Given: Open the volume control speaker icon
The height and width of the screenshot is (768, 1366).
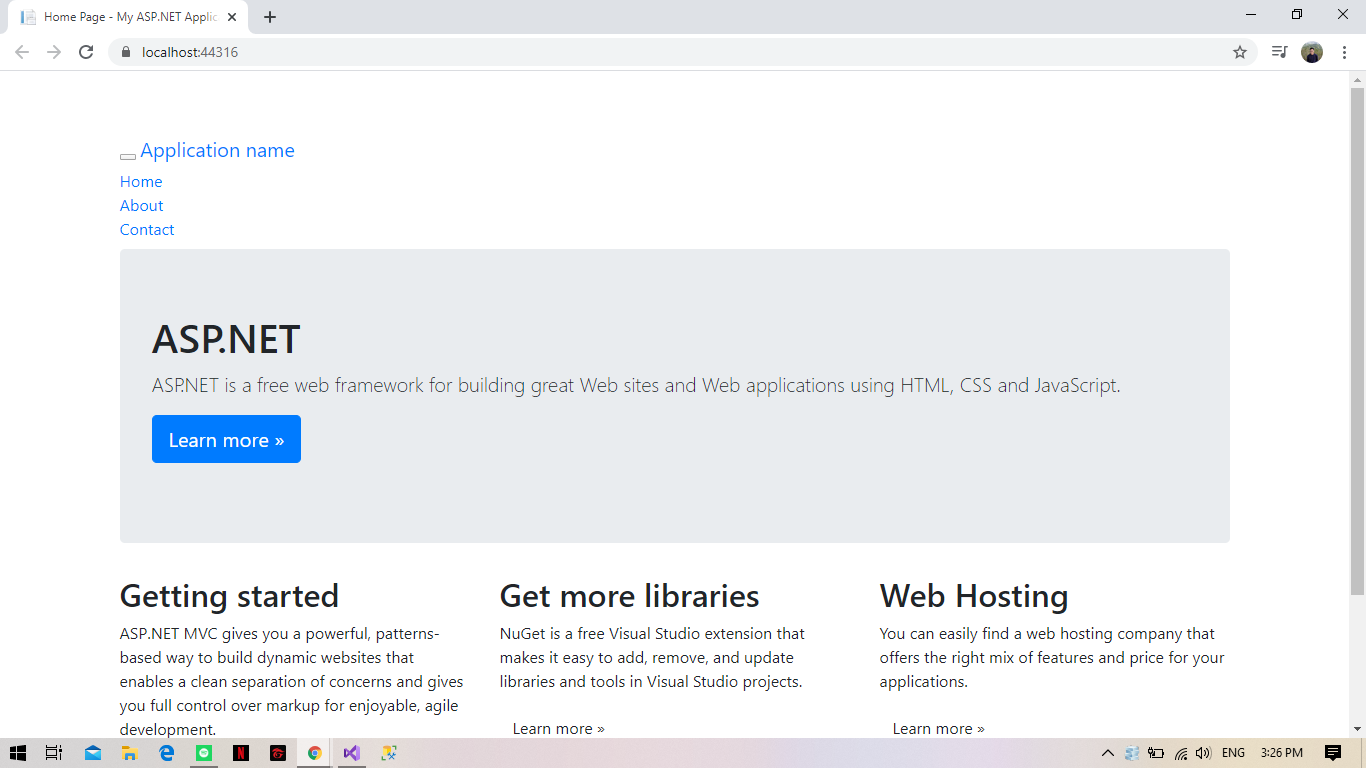Looking at the screenshot, I should (1203, 753).
